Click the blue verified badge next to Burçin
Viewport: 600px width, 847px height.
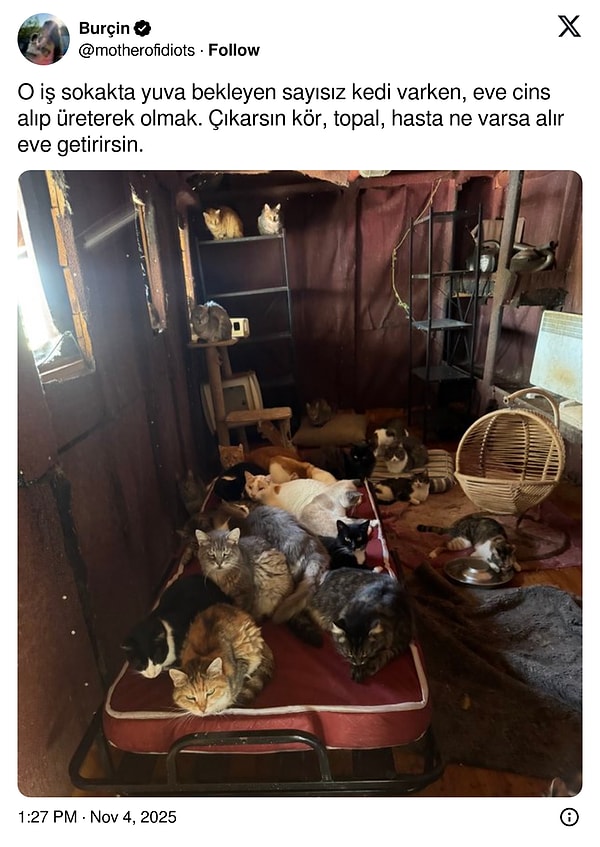tap(143, 28)
